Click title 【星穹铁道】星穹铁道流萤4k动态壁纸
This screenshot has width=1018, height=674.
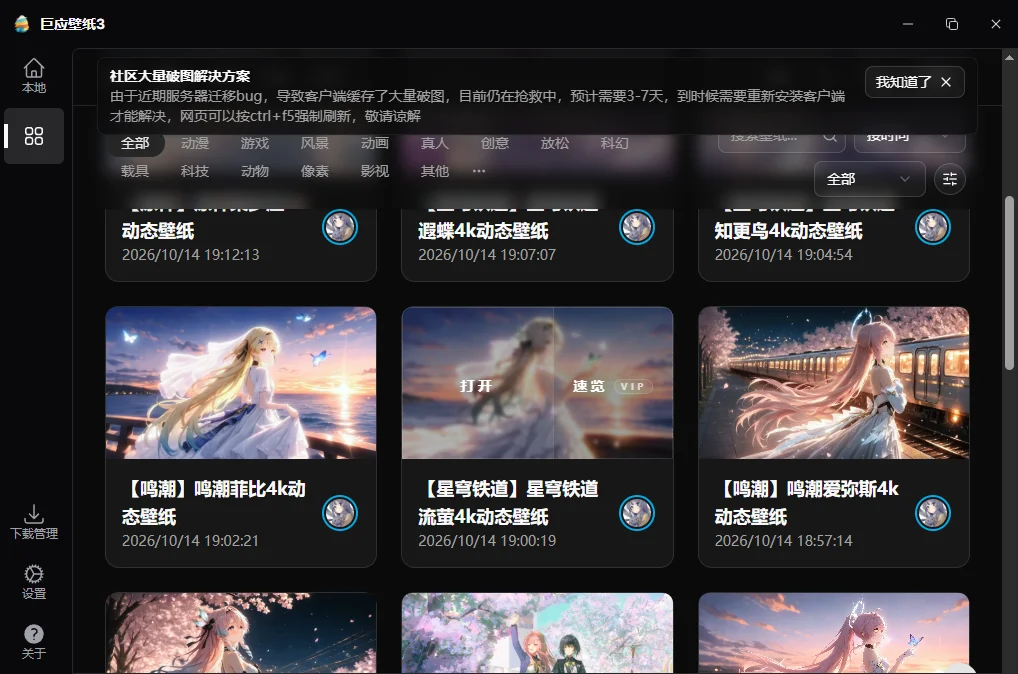click(508, 503)
